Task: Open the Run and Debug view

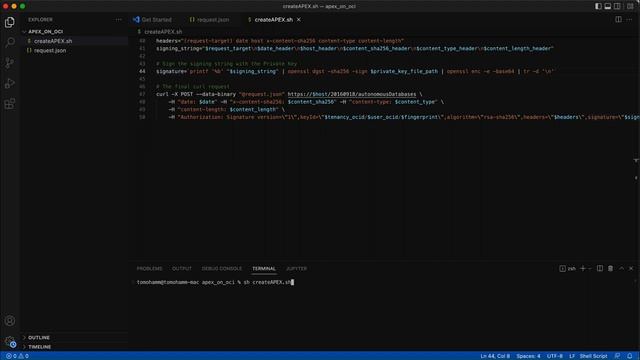Action: coord(10,83)
